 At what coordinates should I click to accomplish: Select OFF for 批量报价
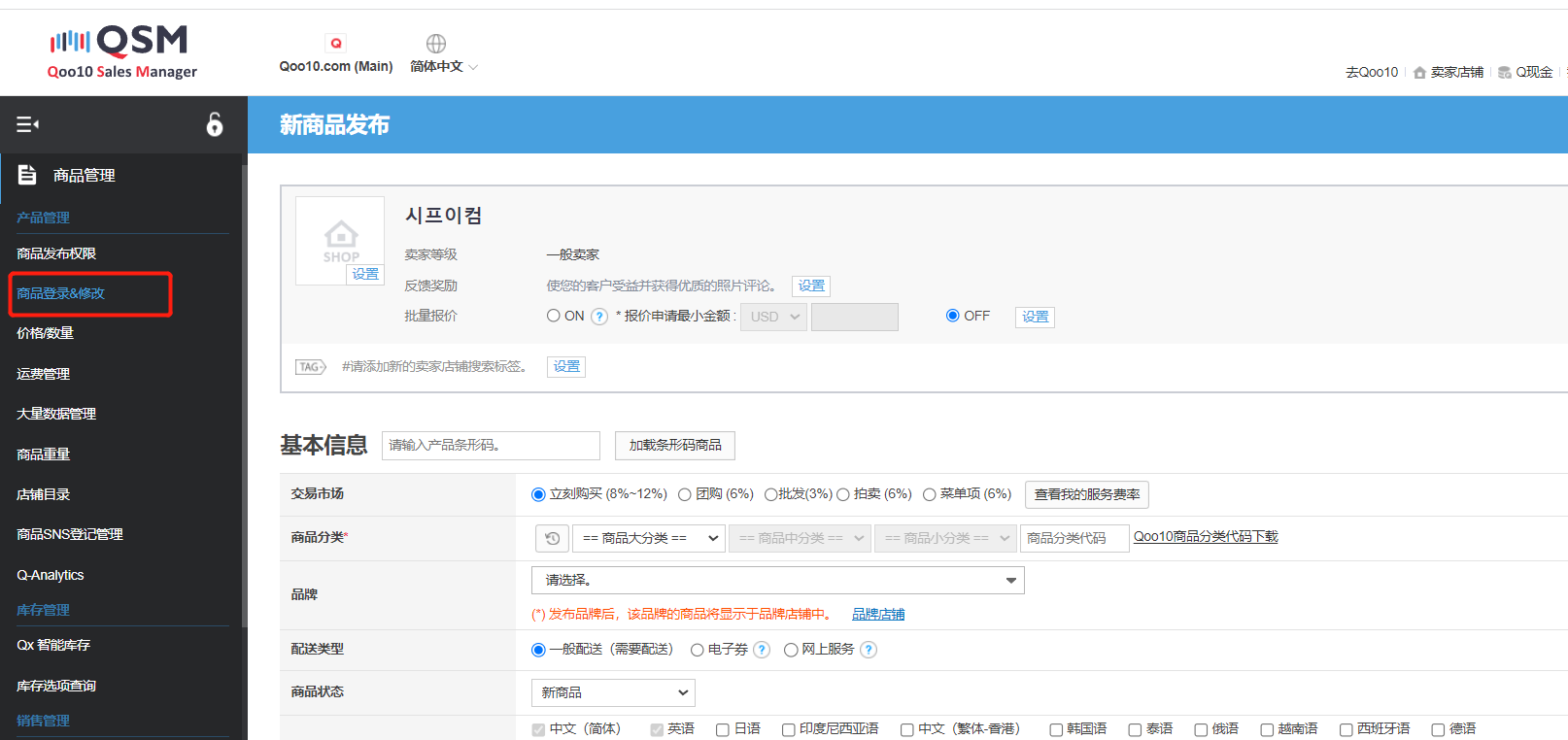tap(953, 316)
